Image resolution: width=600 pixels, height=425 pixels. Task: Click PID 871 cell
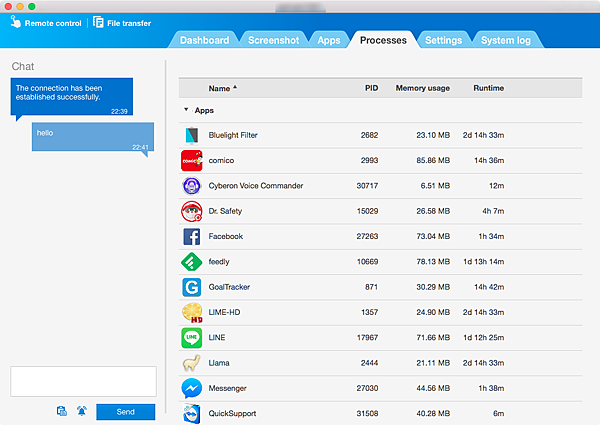pos(371,287)
